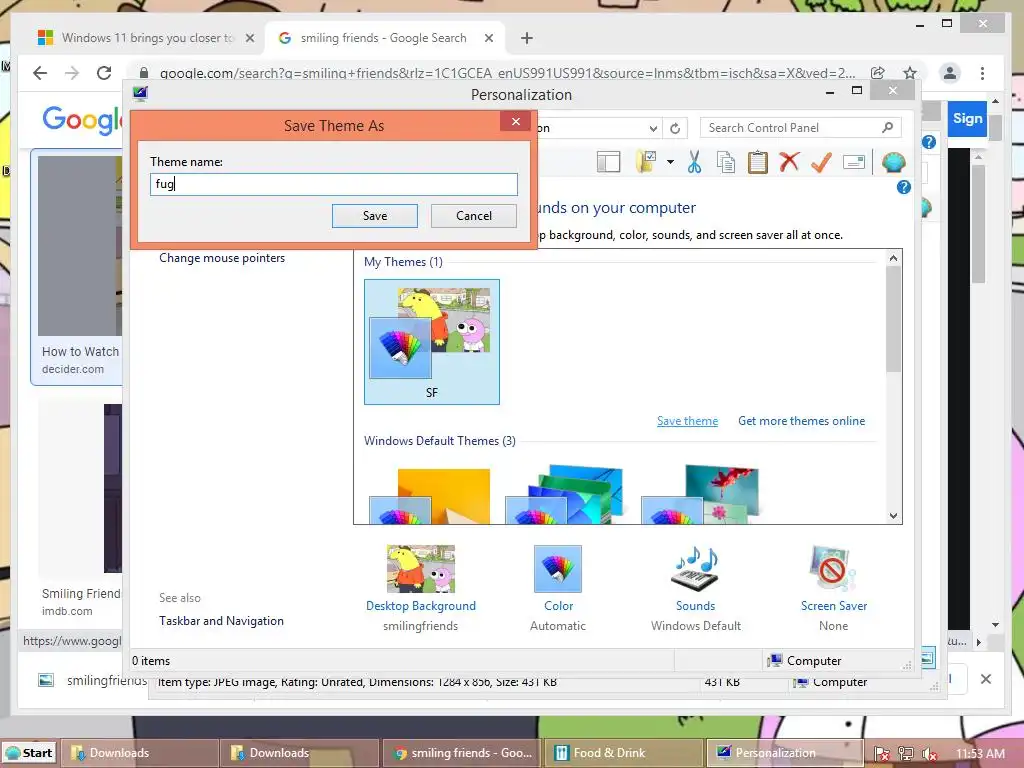Open Desktop Background settings icon
The width and height of the screenshot is (1024, 768).
tap(421, 569)
